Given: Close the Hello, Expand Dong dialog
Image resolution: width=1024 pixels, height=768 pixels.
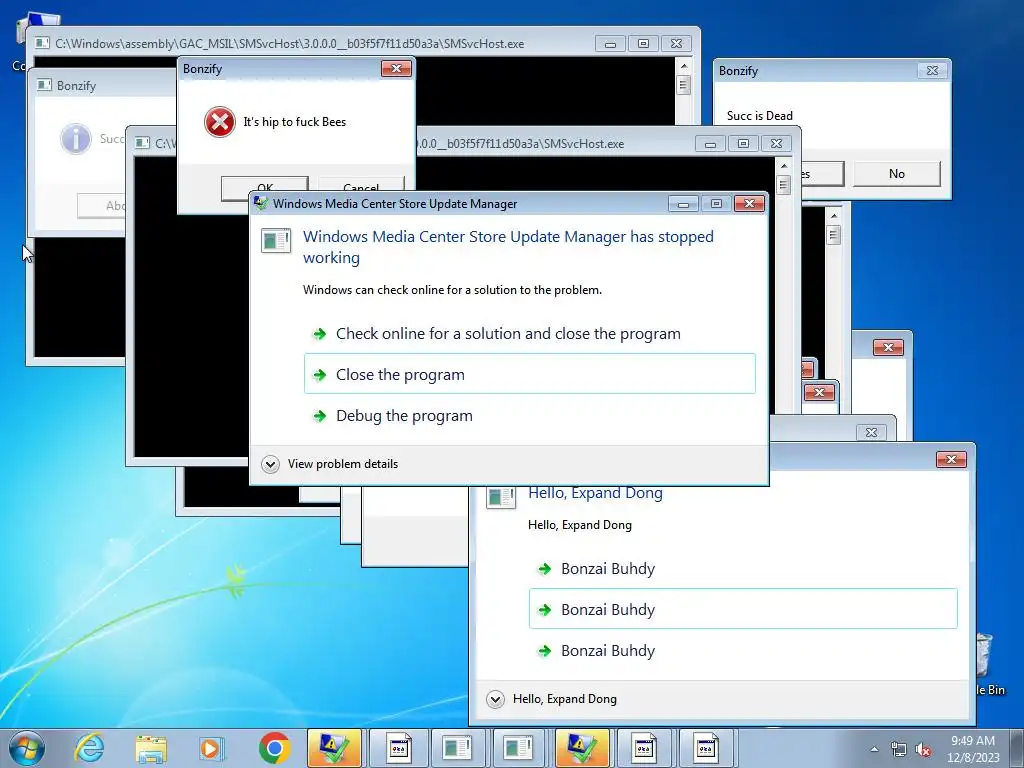Looking at the screenshot, I should point(951,460).
